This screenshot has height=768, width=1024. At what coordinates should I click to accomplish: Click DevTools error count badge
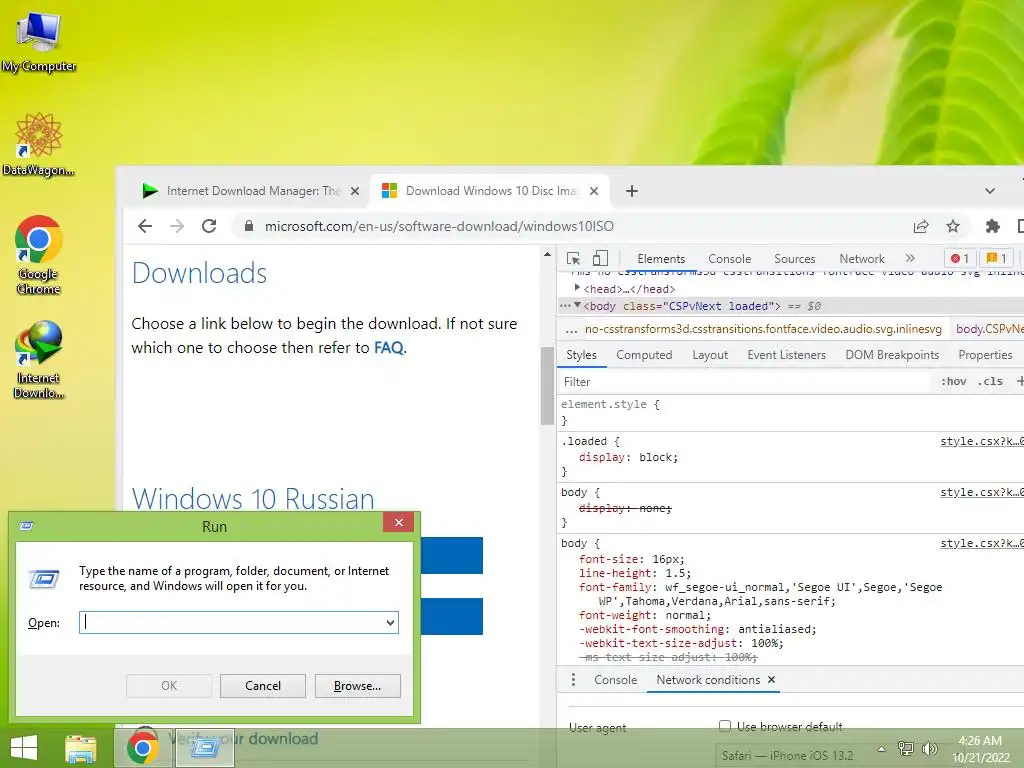click(x=959, y=259)
